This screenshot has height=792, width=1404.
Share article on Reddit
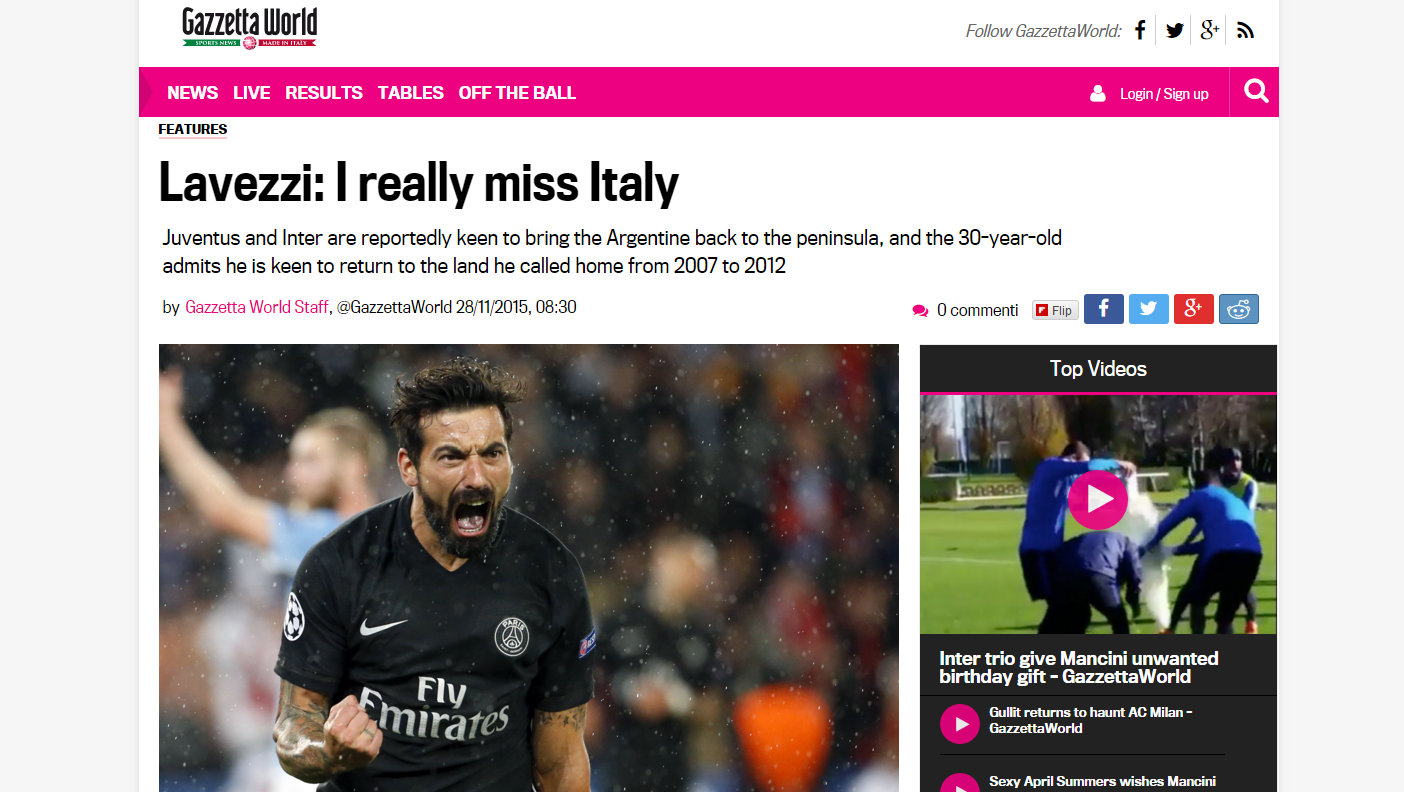(1239, 309)
